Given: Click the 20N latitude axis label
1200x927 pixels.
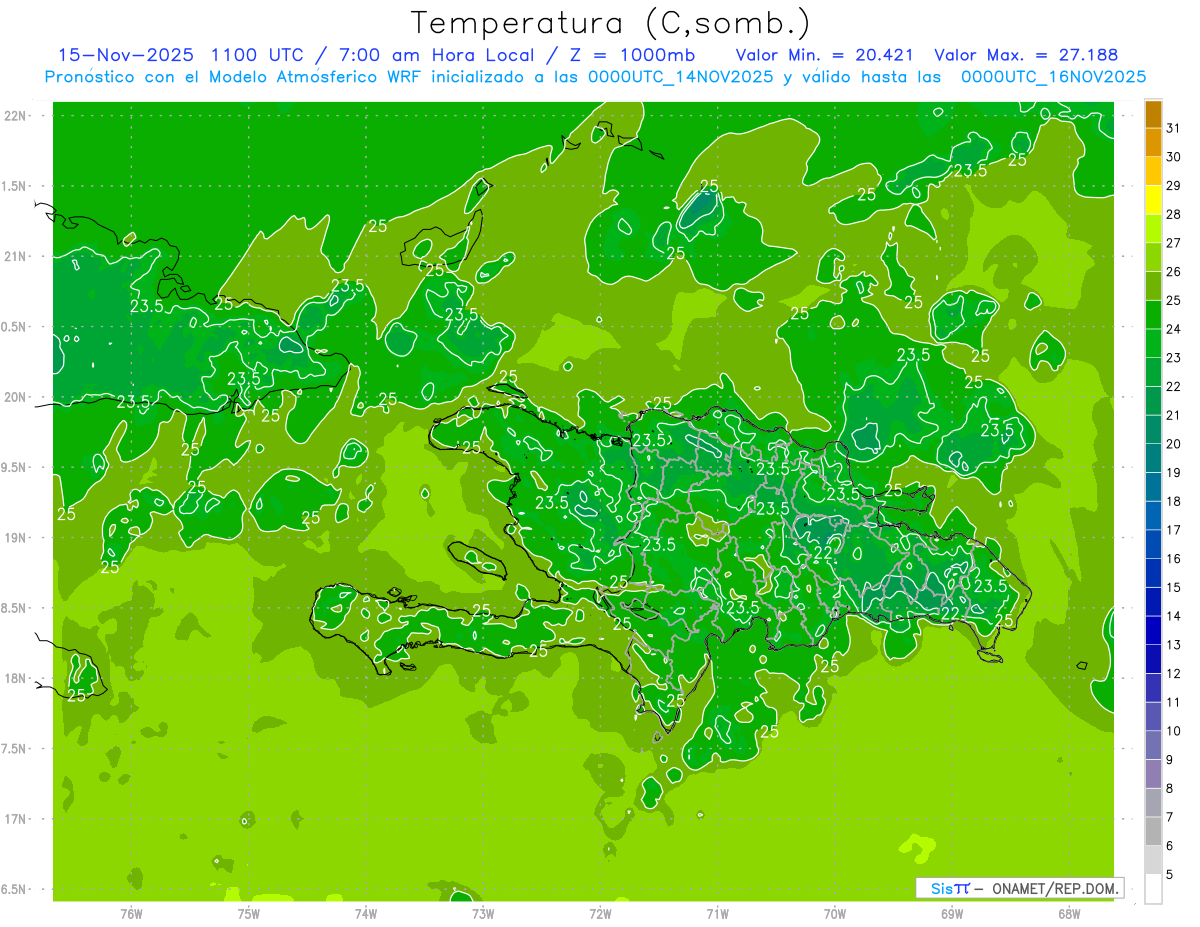Looking at the screenshot, I should pyautogui.click(x=16, y=397).
